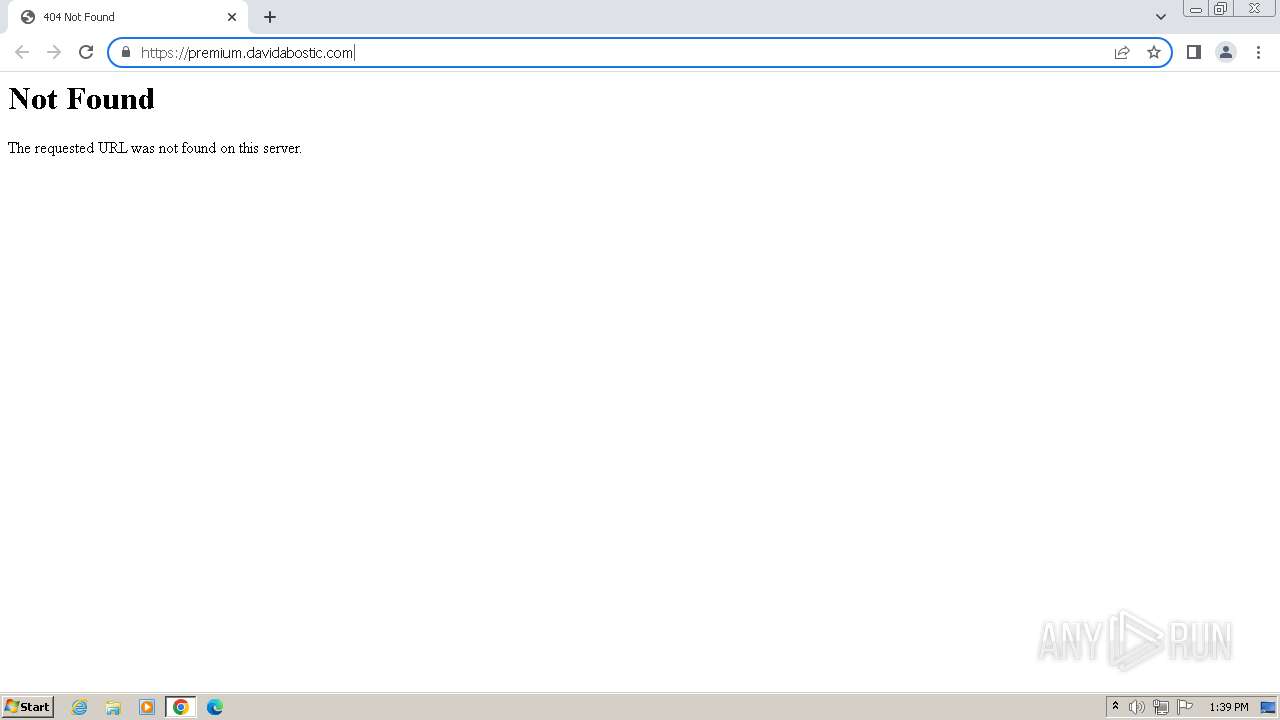
Task: Reload the current page
Action: point(86,52)
